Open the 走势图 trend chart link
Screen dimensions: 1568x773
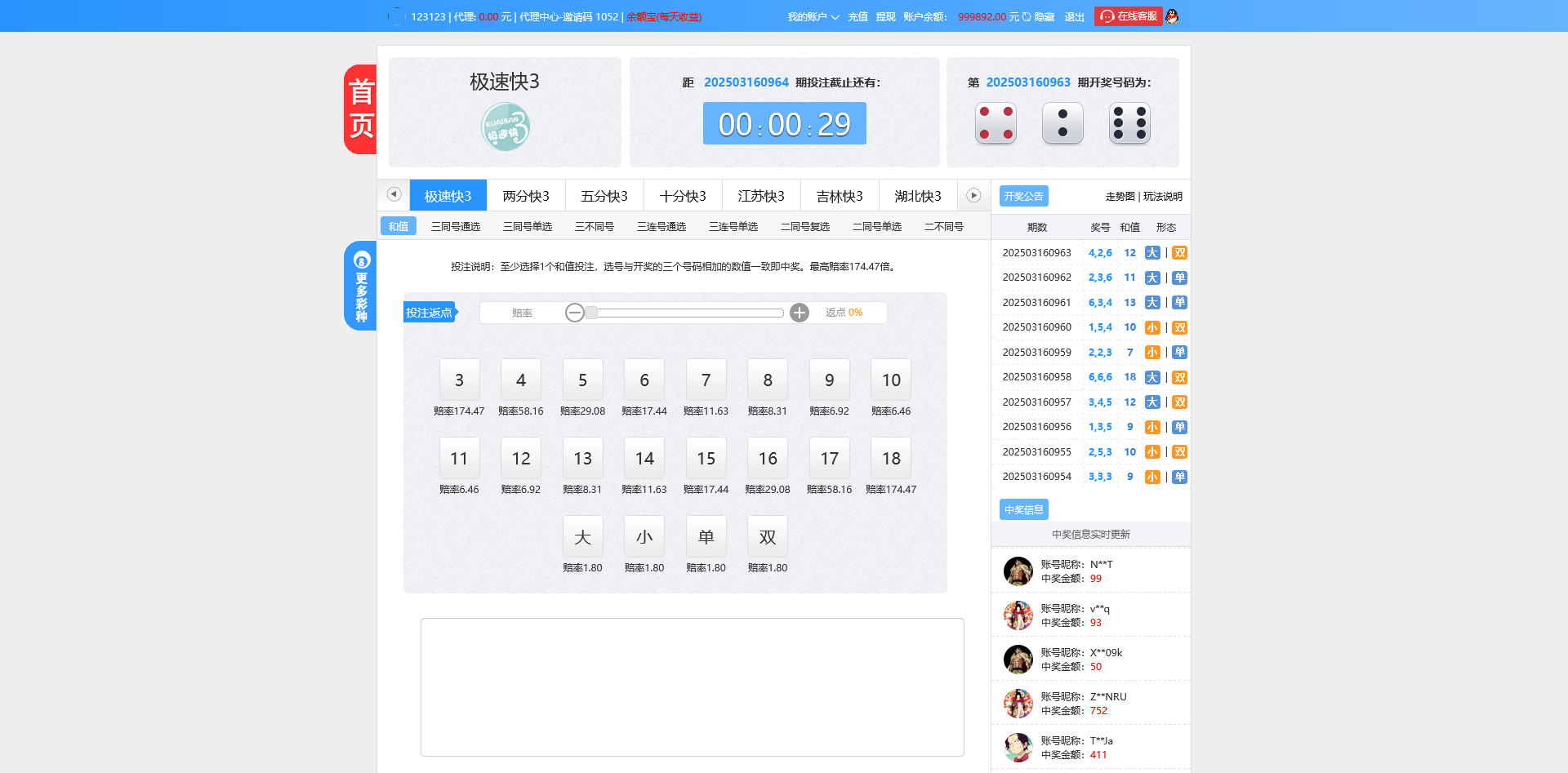[x=1120, y=197]
